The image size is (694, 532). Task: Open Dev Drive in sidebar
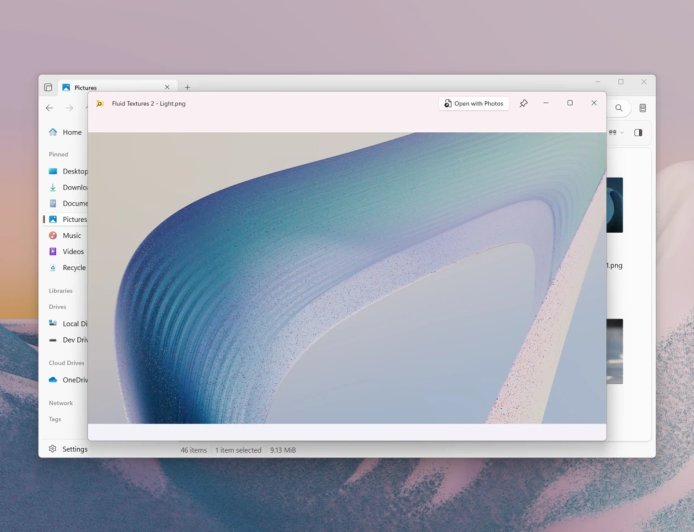click(x=66, y=340)
